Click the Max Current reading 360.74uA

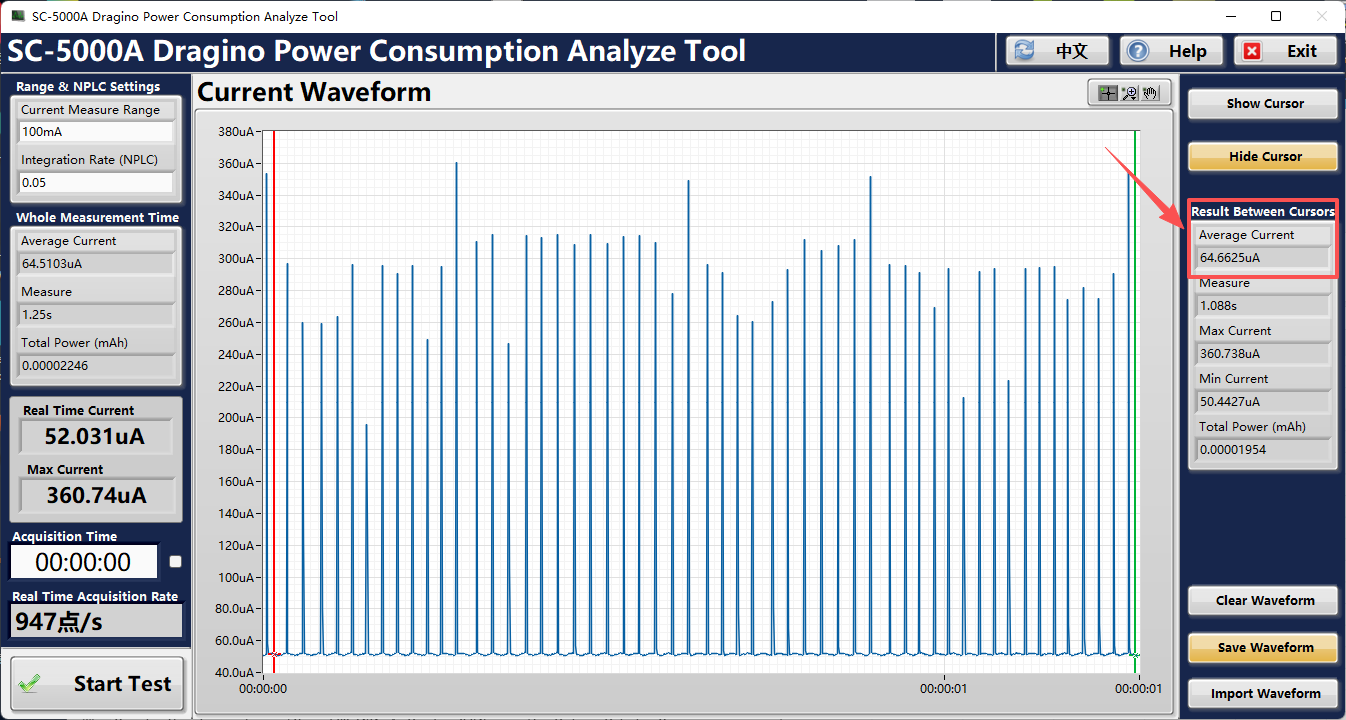coord(96,495)
